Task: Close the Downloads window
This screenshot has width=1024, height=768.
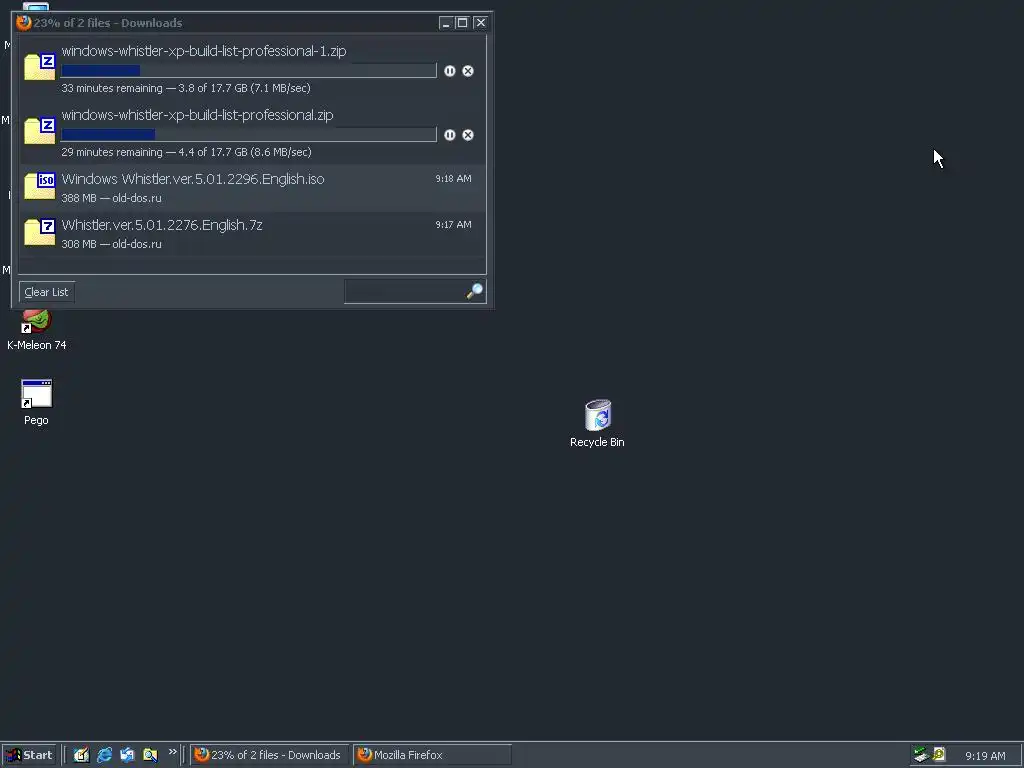Action: pos(481,23)
